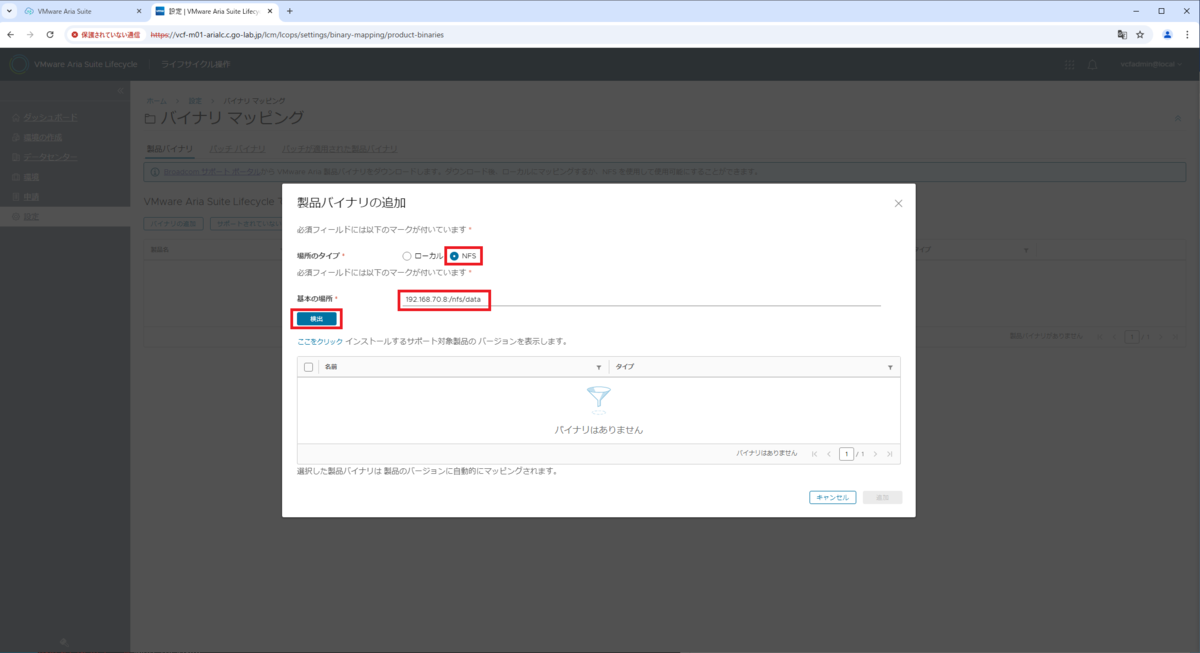1200x653 pixels.
Task: Go to first page of binaries list
Action: pos(815,454)
